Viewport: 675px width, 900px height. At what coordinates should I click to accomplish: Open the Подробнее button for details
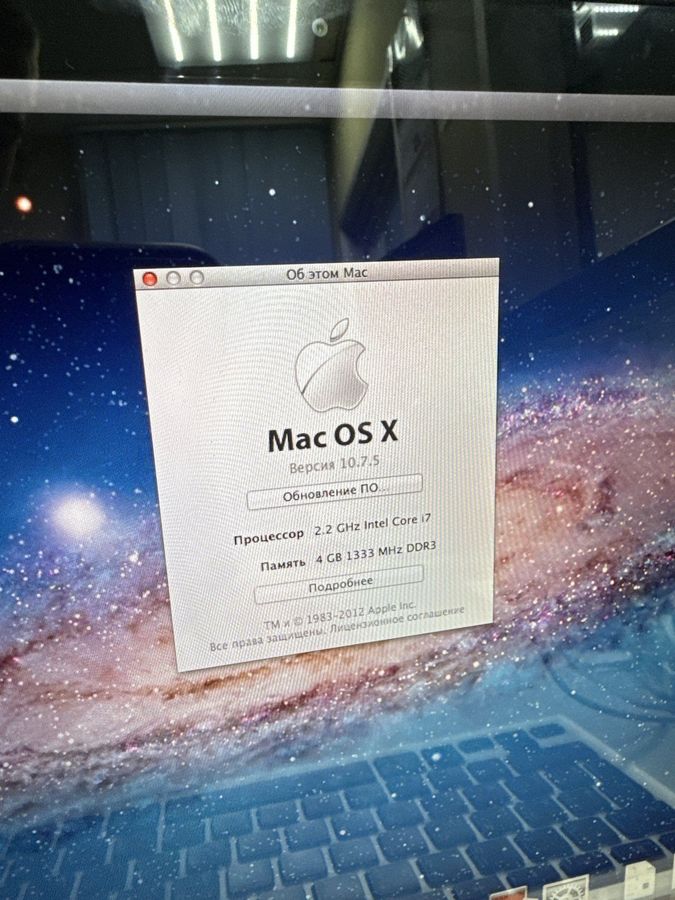[x=339, y=583]
